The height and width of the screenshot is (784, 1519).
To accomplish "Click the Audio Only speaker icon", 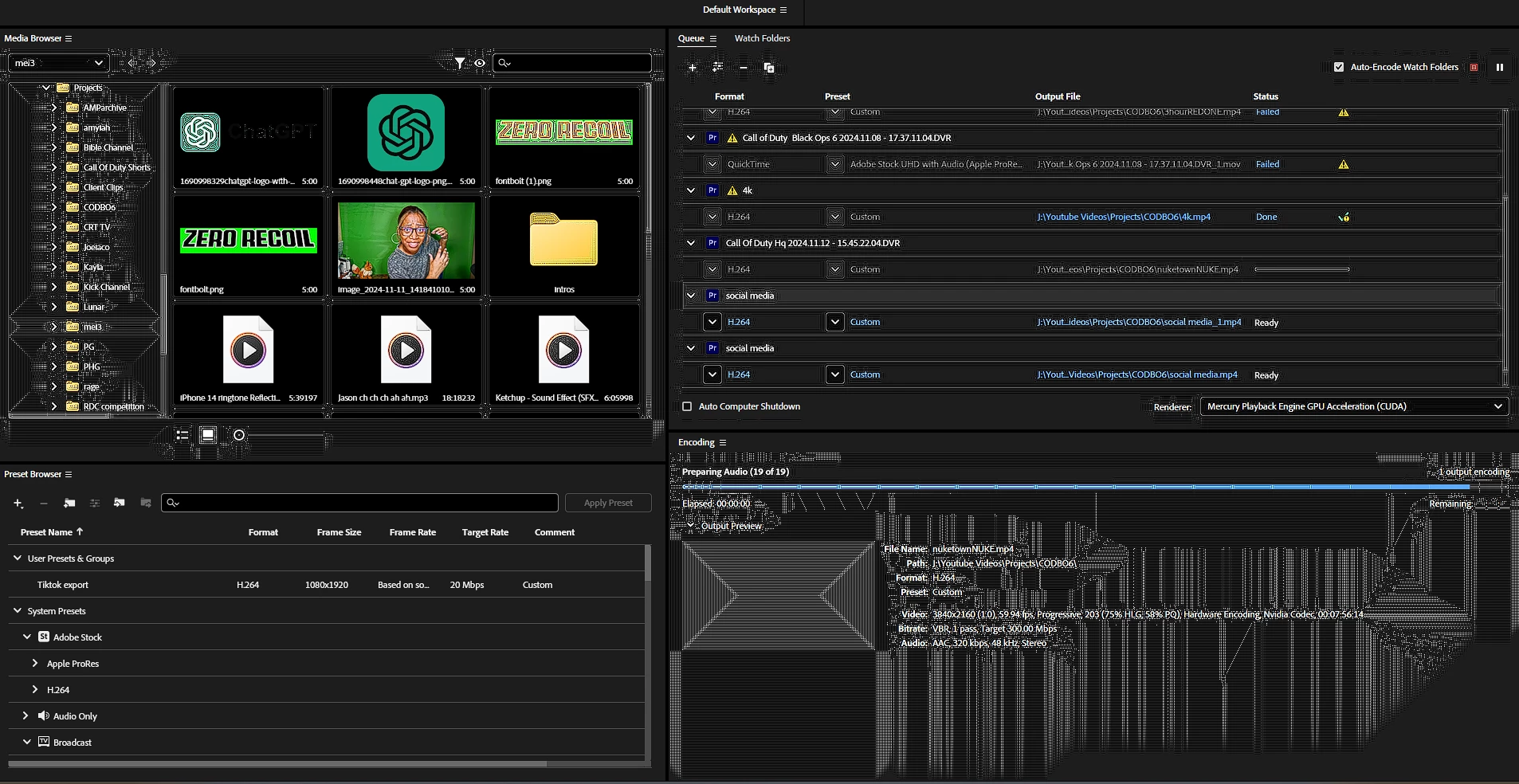I will point(44,715).
